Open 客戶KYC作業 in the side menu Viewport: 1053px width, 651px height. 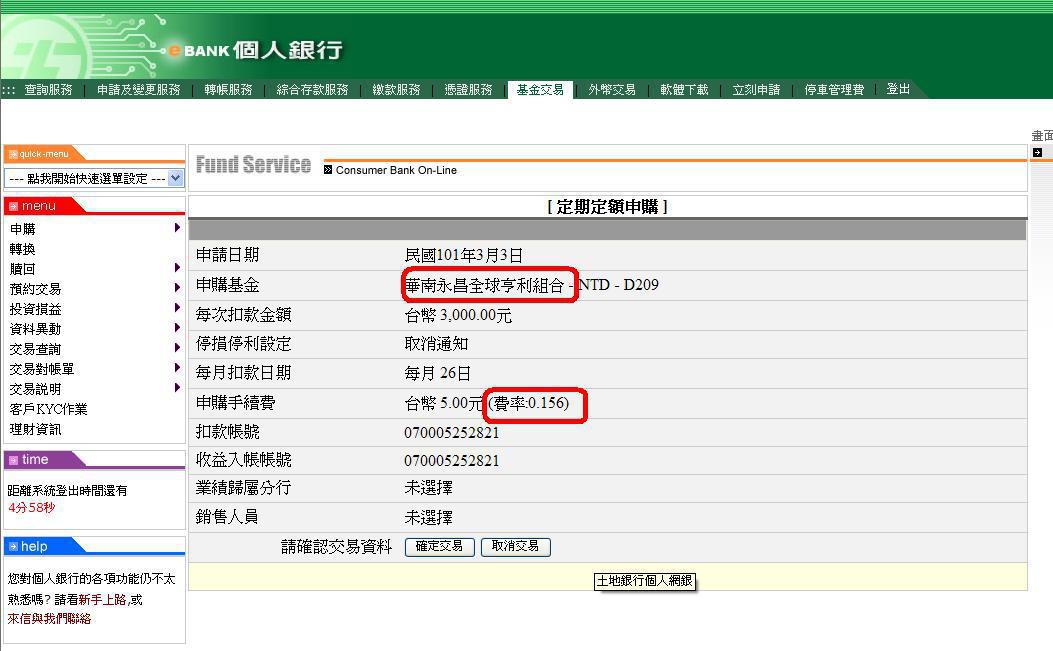click(x=48, y=409)
